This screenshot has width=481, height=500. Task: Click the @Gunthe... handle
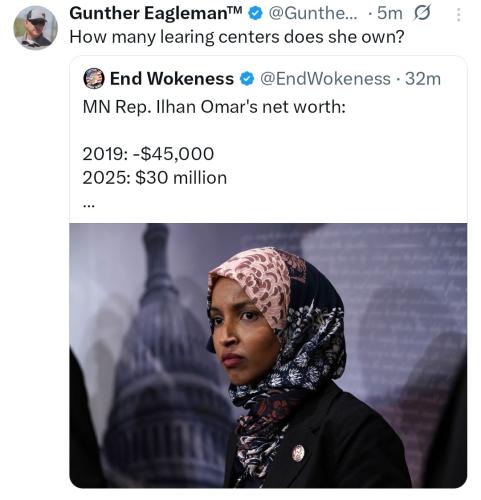coord(313,14)
